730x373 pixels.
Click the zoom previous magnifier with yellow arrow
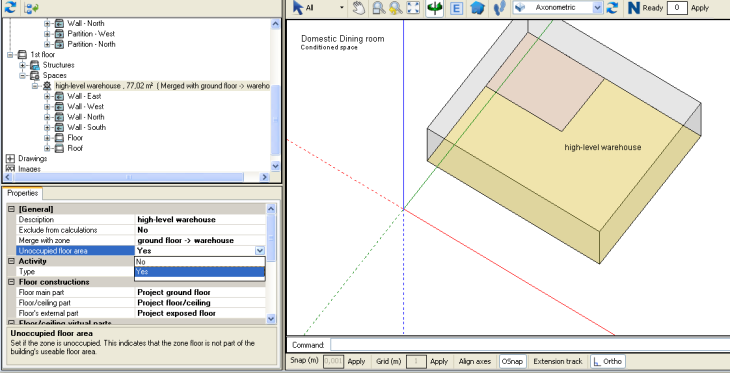(x=396, y=8)
